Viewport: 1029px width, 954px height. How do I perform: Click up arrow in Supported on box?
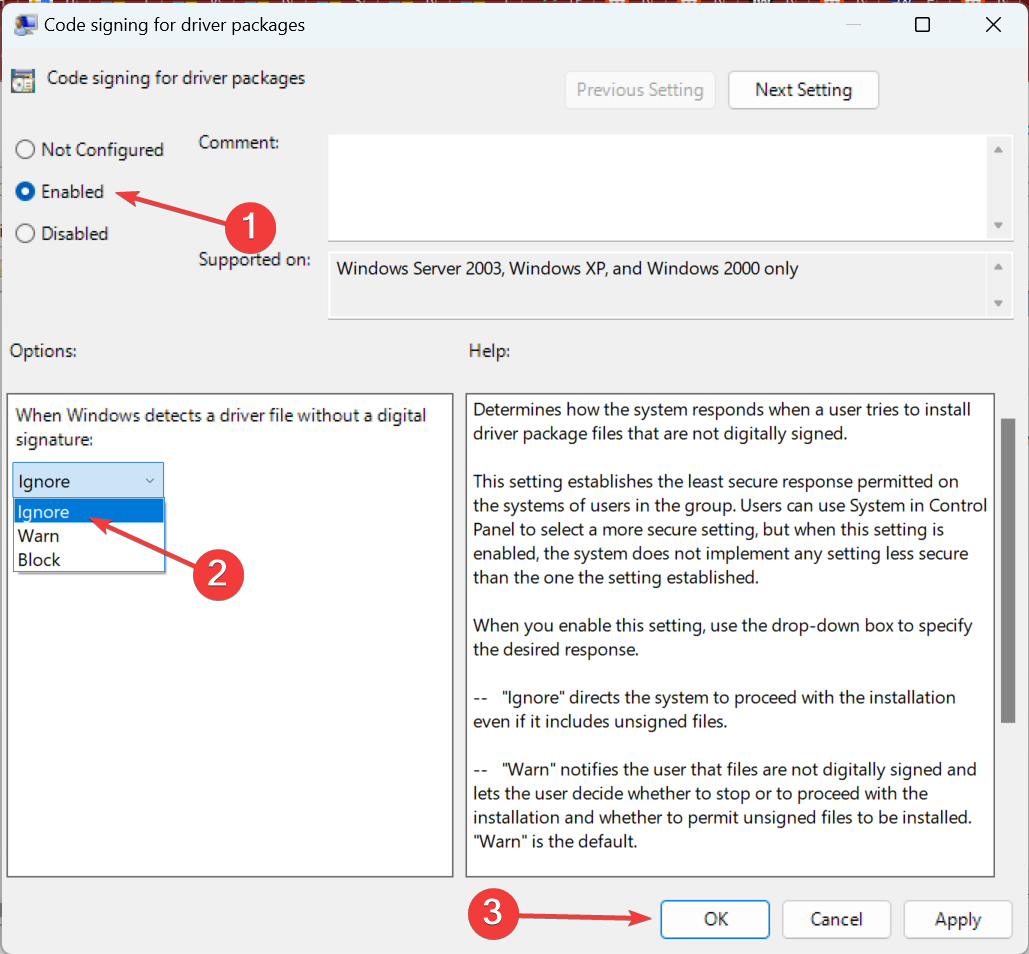tap(998, 267)
